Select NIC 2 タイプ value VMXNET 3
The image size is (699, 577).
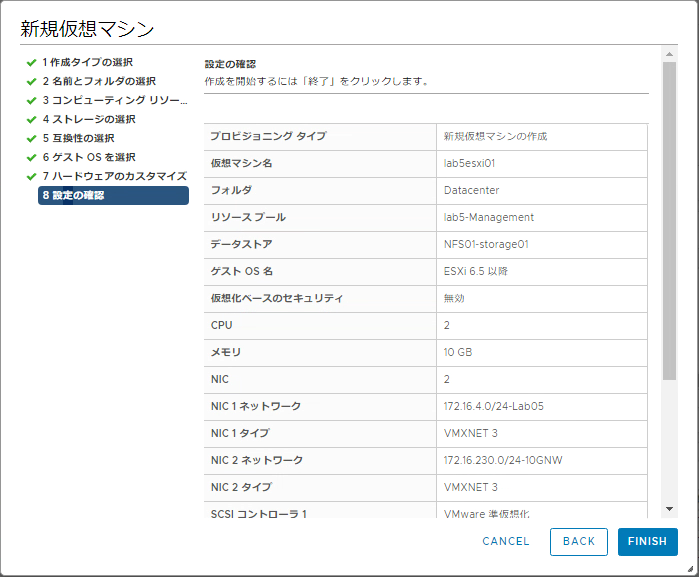pyautogui.click(x=470, y=487)
